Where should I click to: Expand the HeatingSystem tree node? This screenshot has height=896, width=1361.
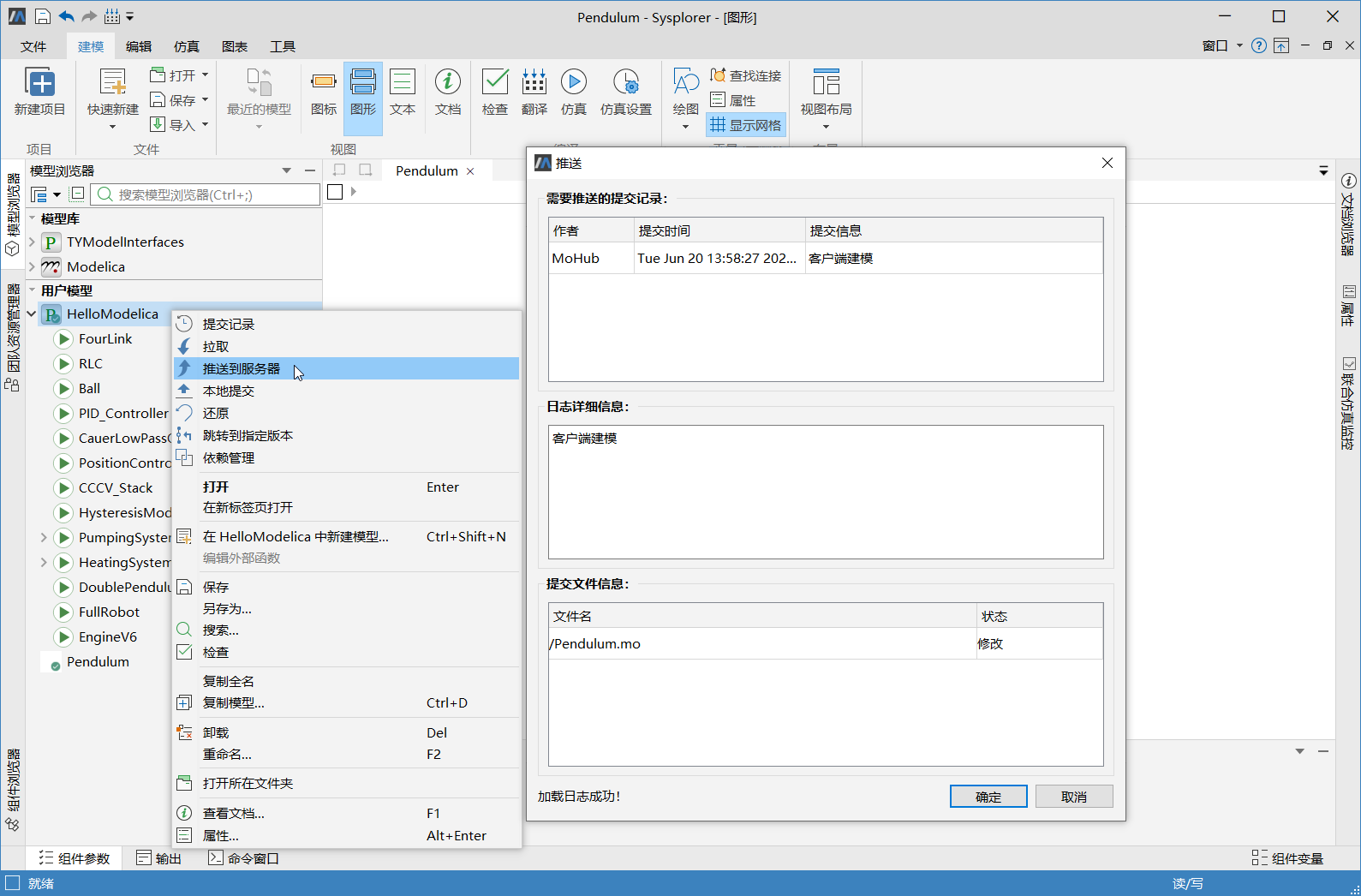click(44, 562)
